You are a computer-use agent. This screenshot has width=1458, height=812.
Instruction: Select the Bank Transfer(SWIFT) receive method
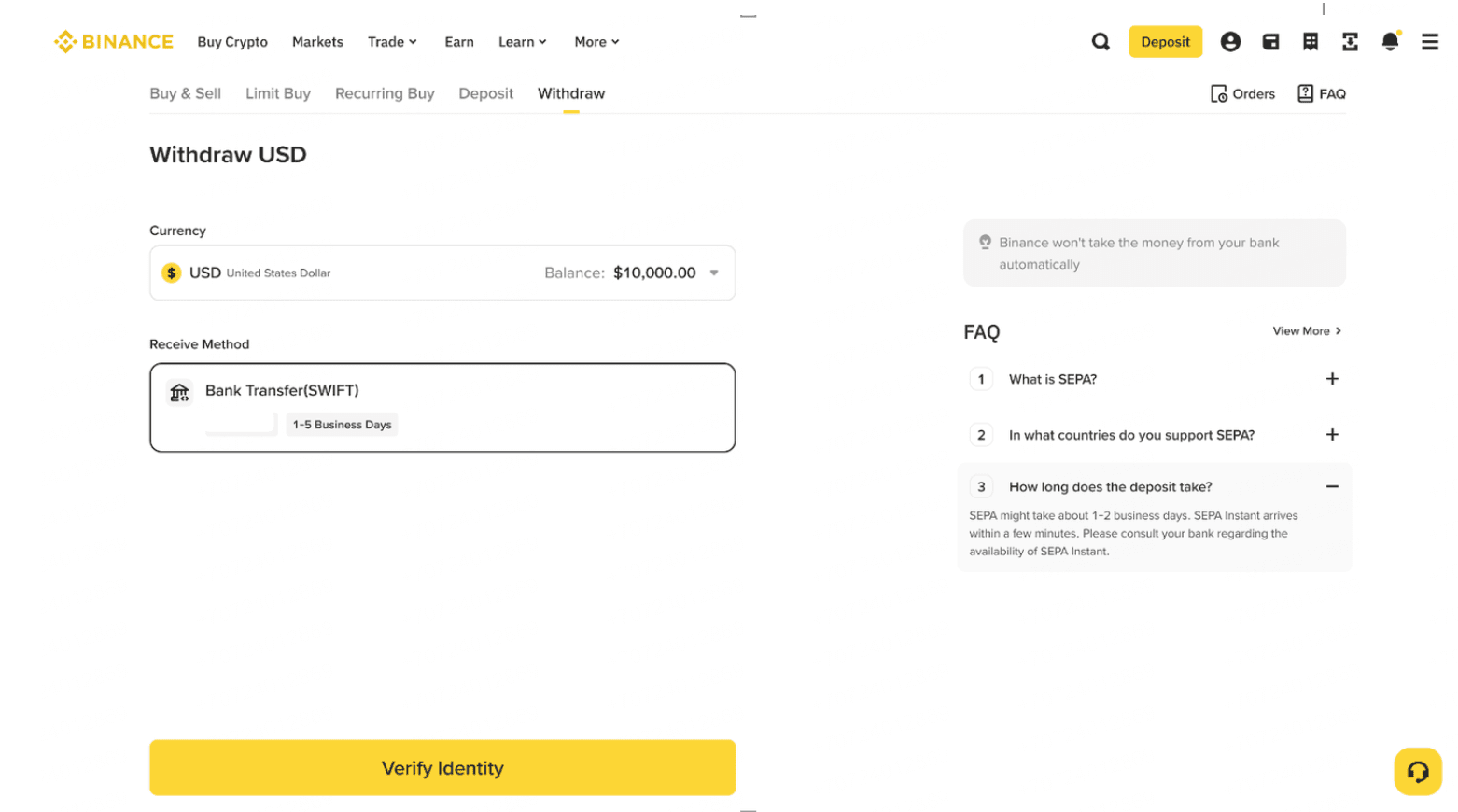[442, 407]
